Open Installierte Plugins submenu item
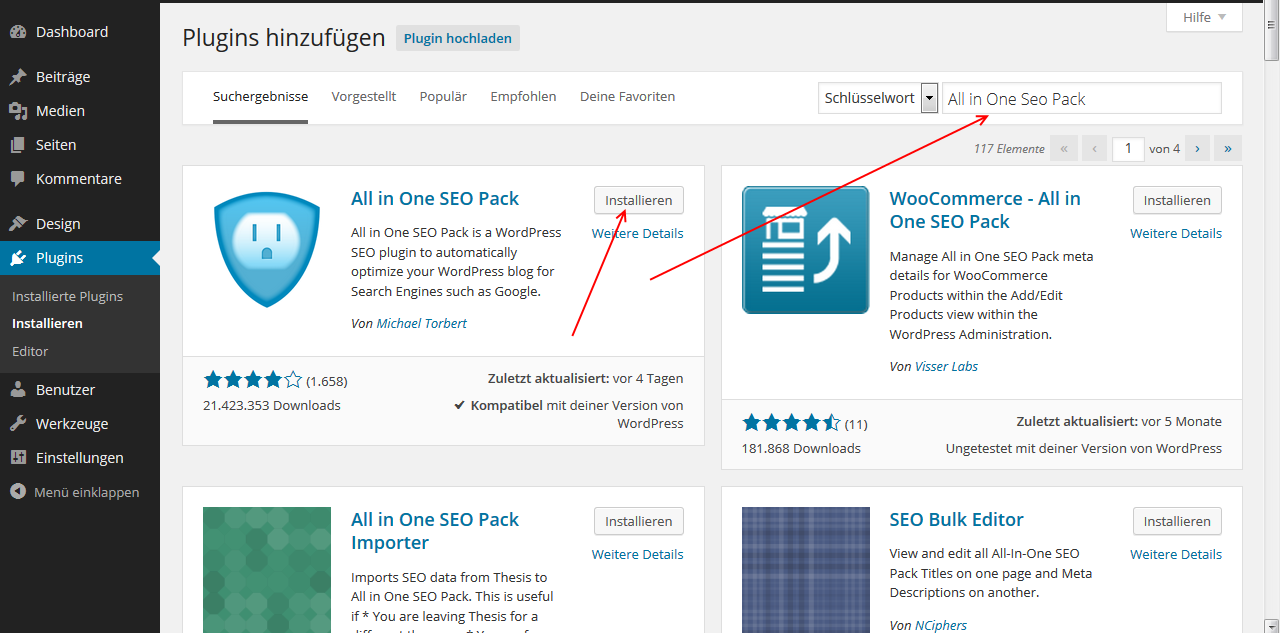1280x633 pixels. click(67, 296)
